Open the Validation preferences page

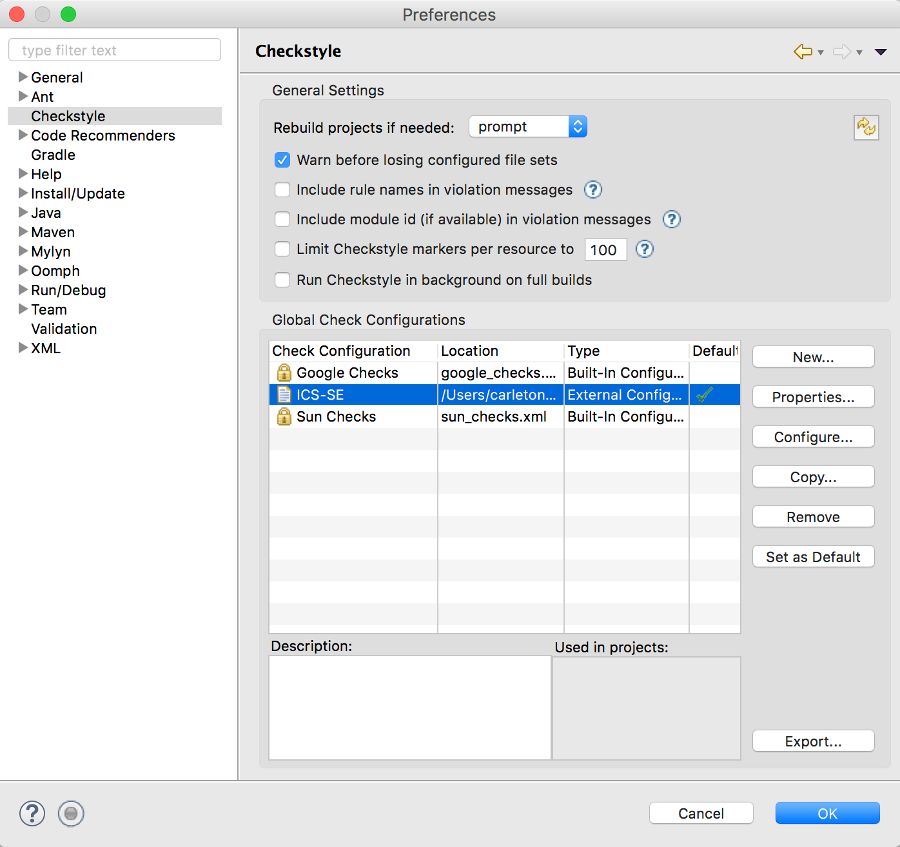click(x=63, y=328)
